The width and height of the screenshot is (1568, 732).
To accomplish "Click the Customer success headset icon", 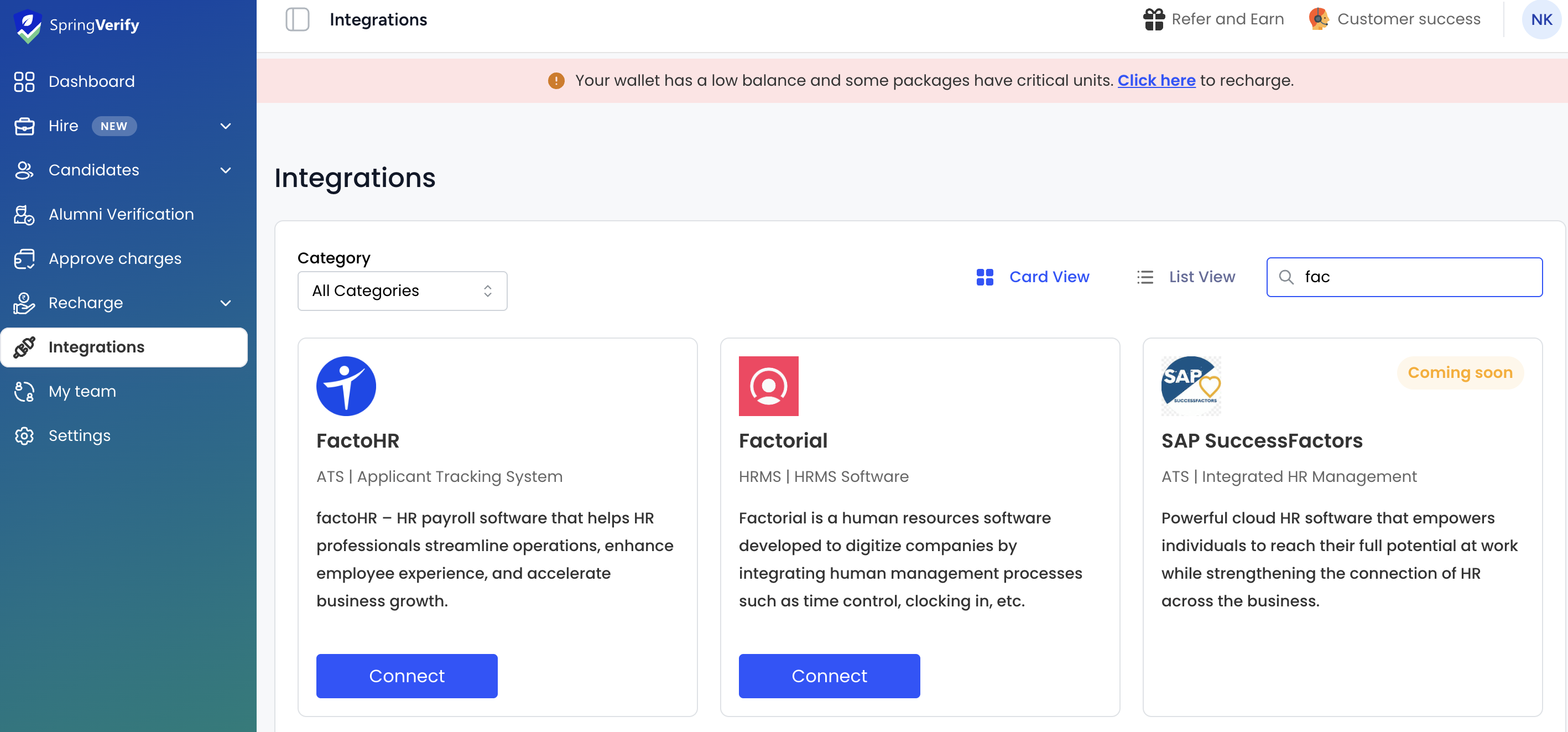I will click(1319, 19).
